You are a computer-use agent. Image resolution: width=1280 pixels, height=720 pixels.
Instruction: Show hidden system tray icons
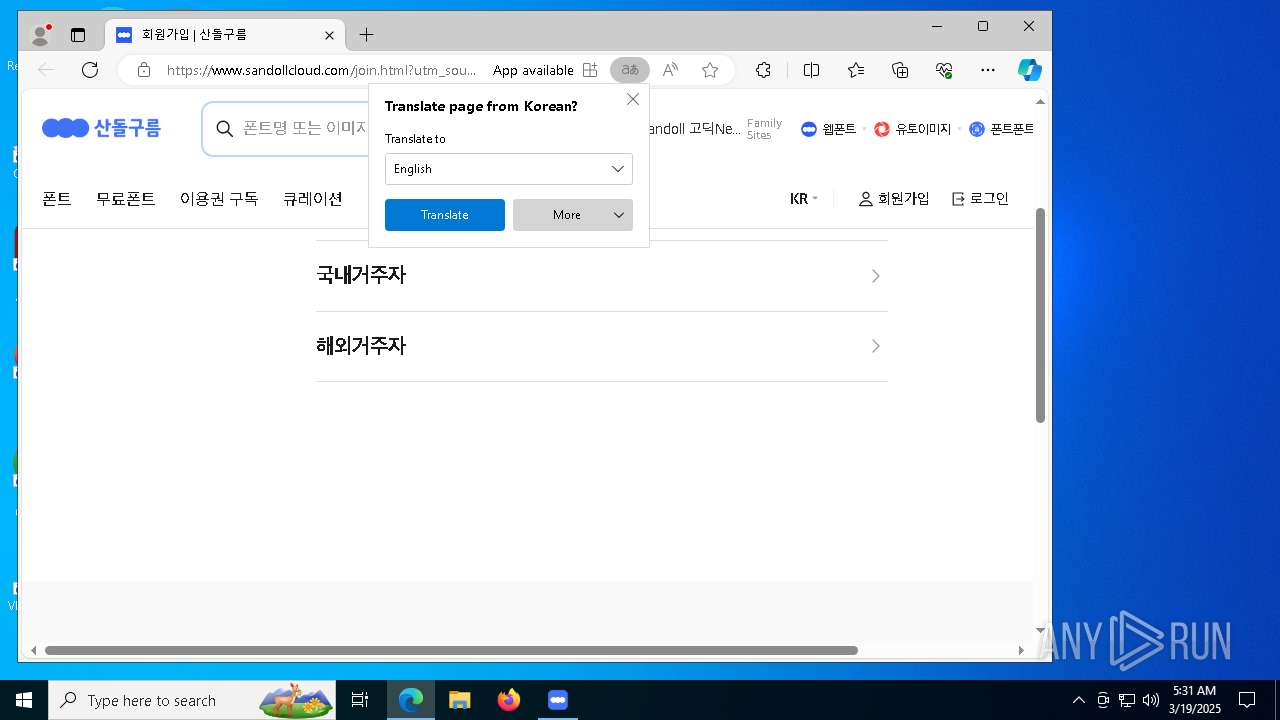coord(1078,700)
